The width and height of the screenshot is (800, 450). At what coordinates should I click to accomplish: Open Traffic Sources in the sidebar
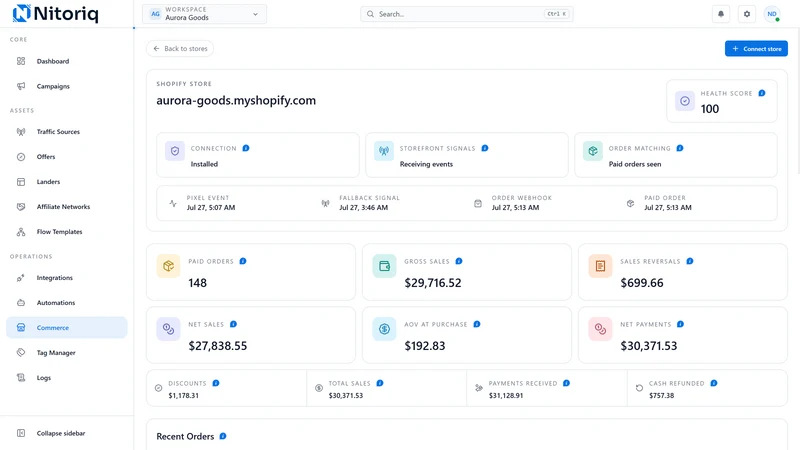coord(66,132)
